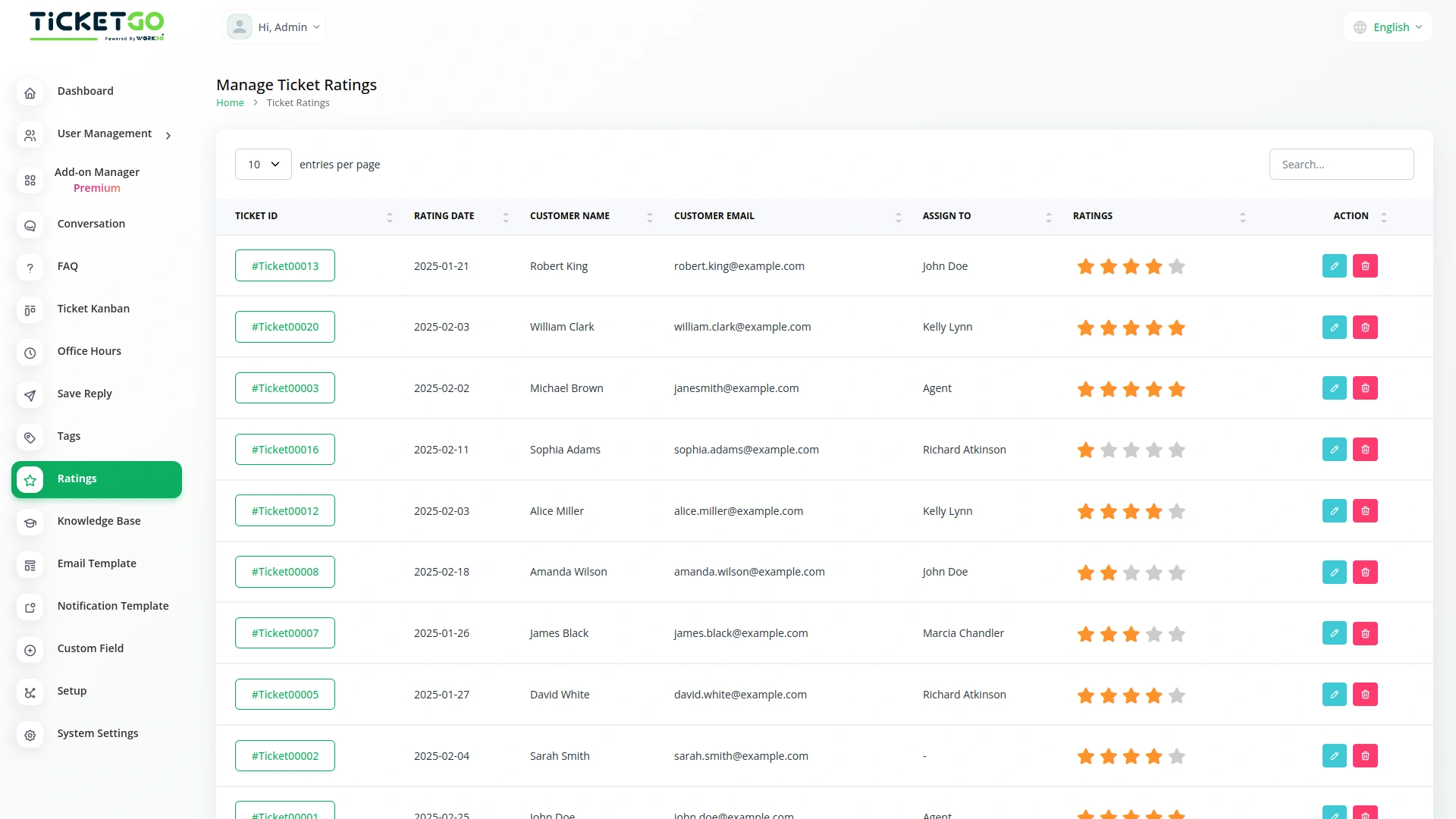Viewport: 1456px width, 819px height.
Task: Open the entries per page dropdown
Action: [x=263, y=165]
